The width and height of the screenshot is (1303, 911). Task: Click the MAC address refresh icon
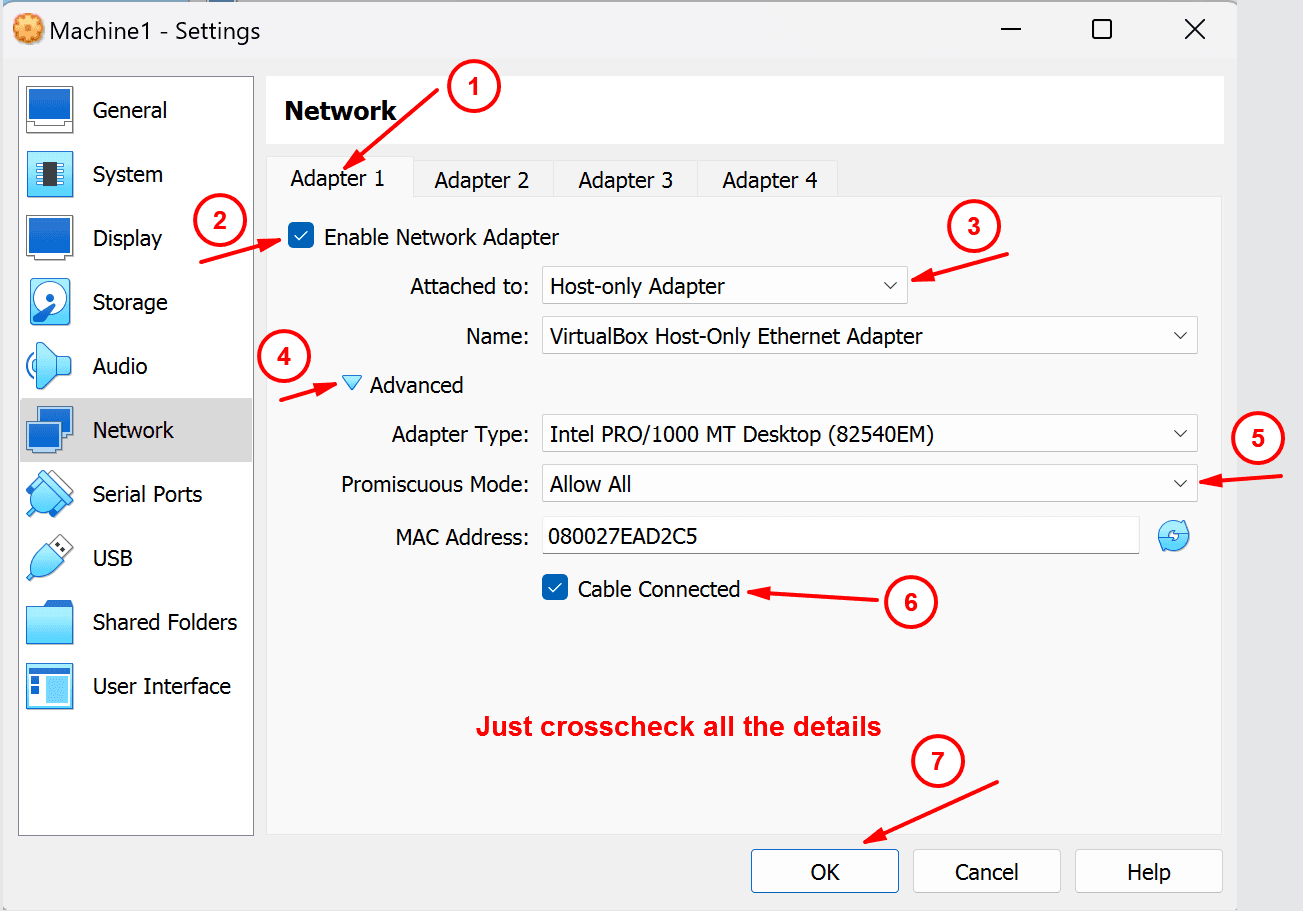tap(1172, 536)
